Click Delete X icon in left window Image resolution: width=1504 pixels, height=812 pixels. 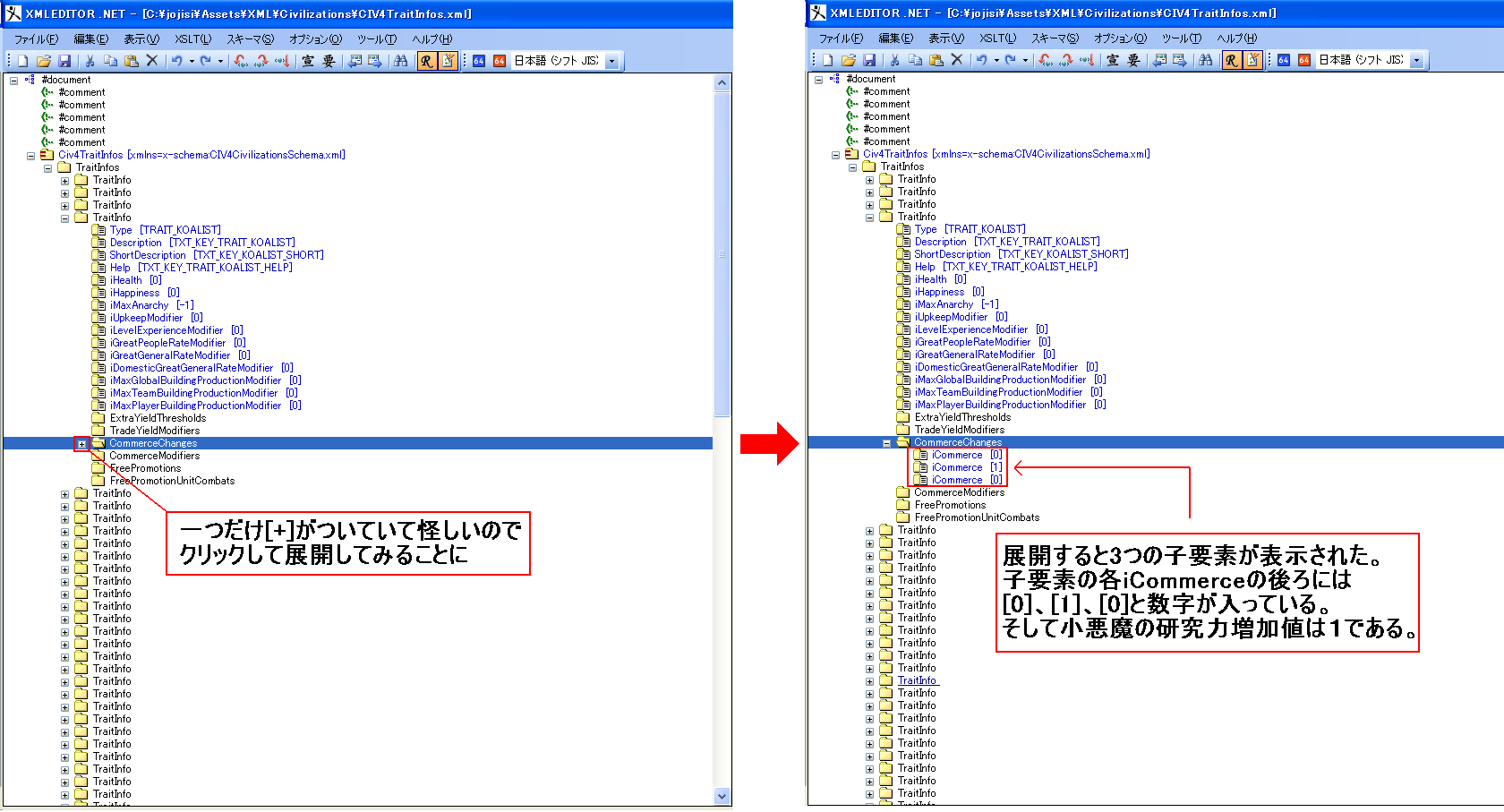click(x=152, y=61)
